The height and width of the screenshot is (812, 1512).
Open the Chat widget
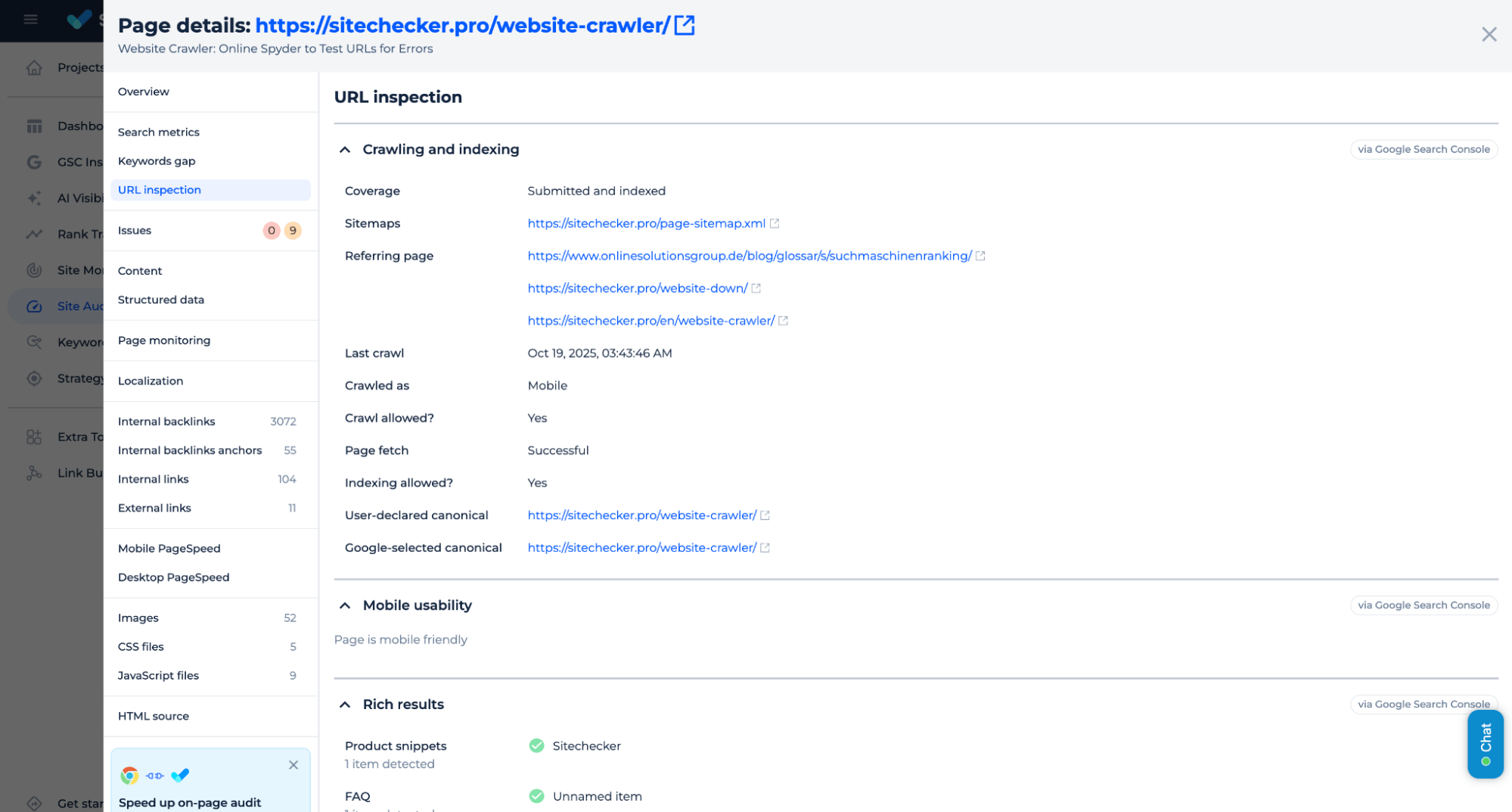1485,743
